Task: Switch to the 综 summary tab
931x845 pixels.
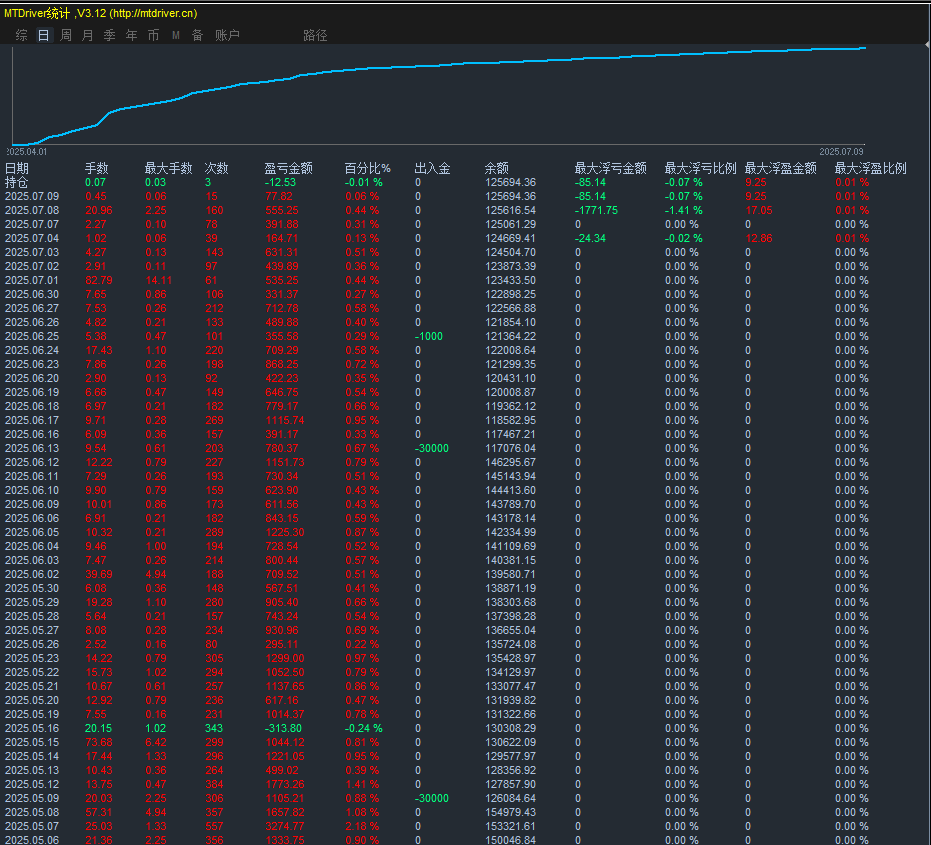Action: click(x=21, y=35)
